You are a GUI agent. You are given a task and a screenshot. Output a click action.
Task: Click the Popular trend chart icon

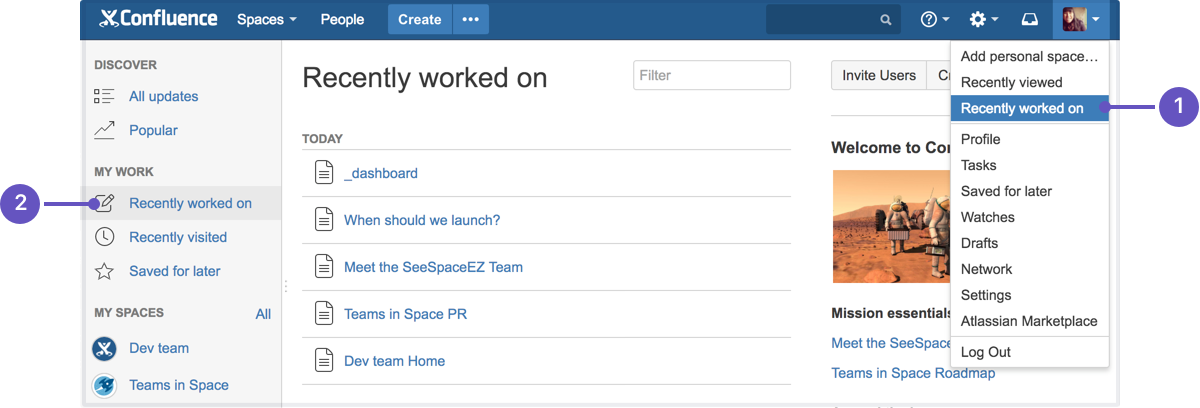pyautogui.click(x=104, y=130)
